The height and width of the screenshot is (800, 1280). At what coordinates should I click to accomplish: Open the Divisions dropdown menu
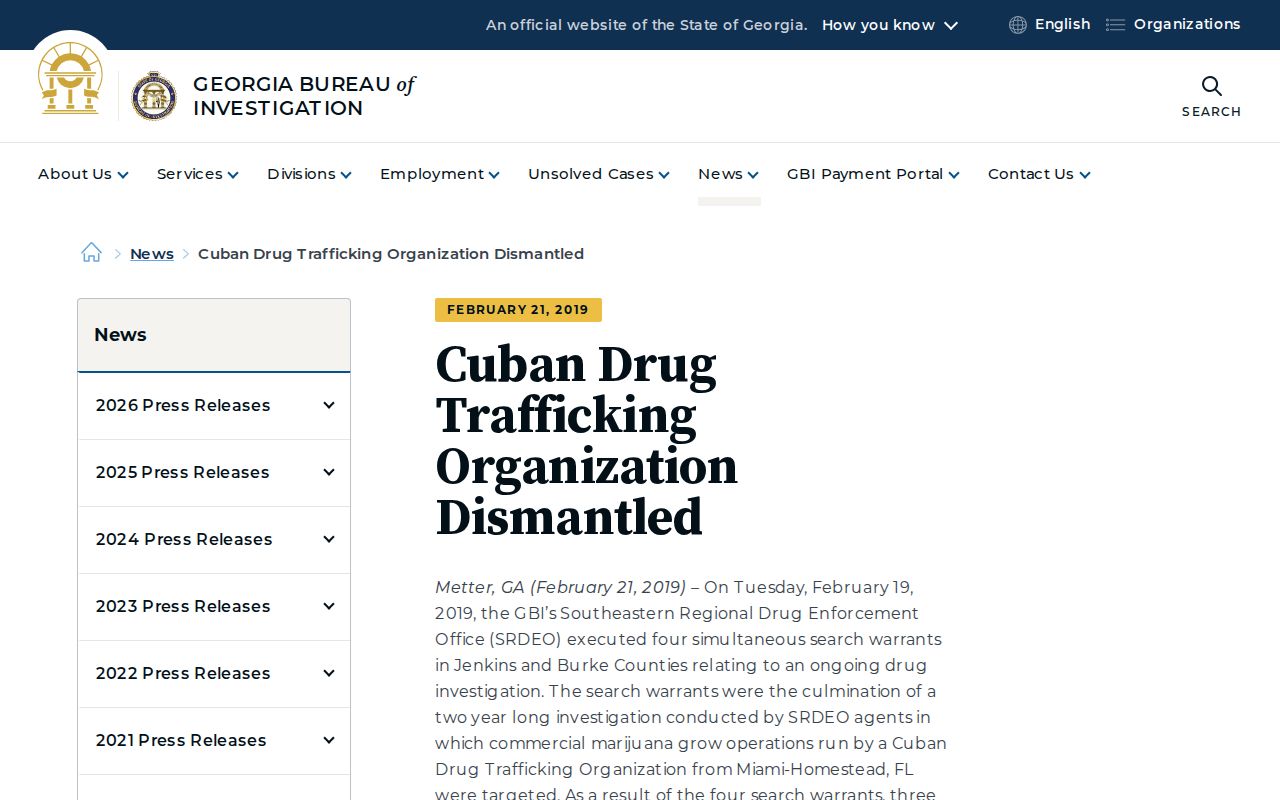[x=309, y=174]
